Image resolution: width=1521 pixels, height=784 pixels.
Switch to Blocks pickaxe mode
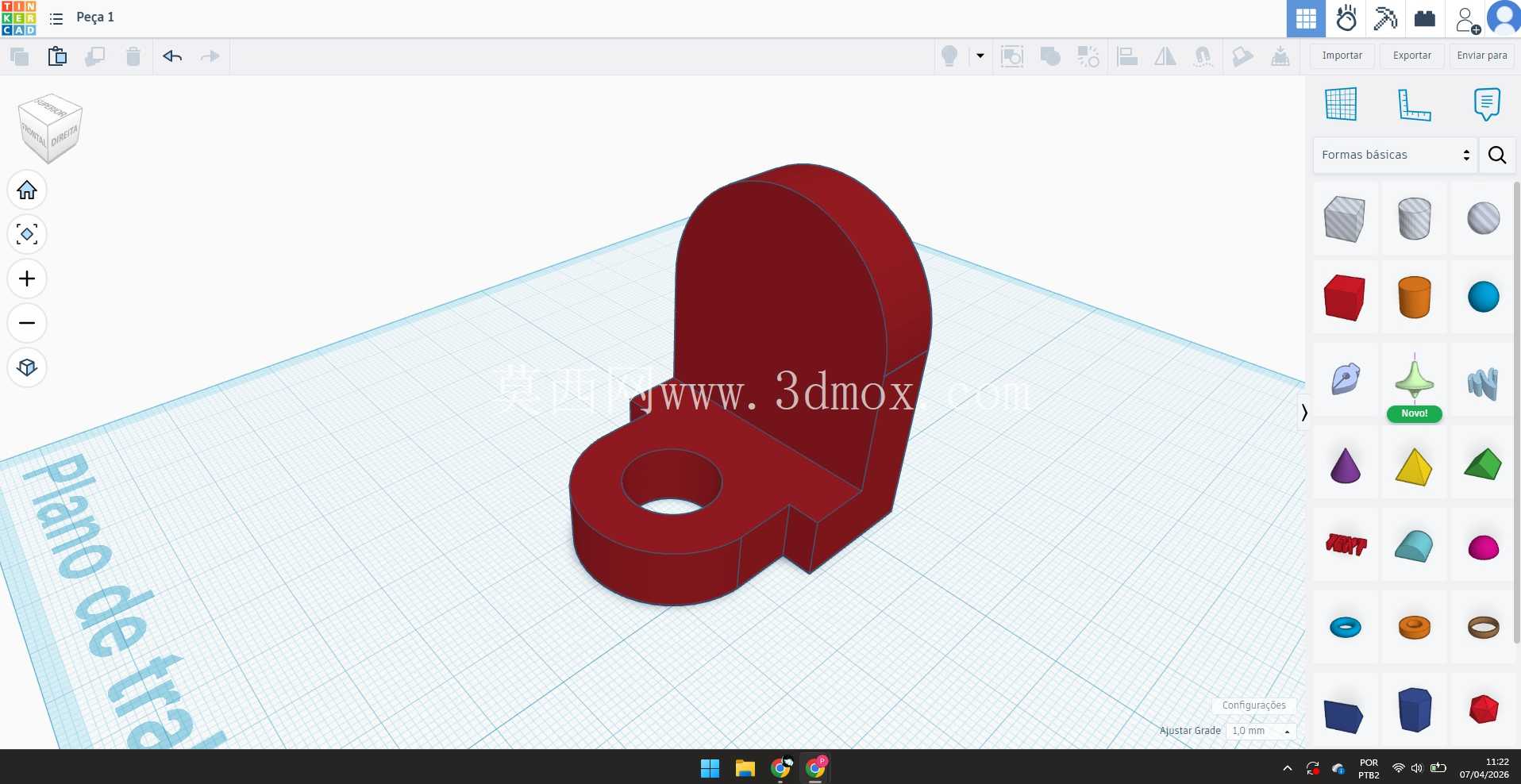[x=1385, y=18]
